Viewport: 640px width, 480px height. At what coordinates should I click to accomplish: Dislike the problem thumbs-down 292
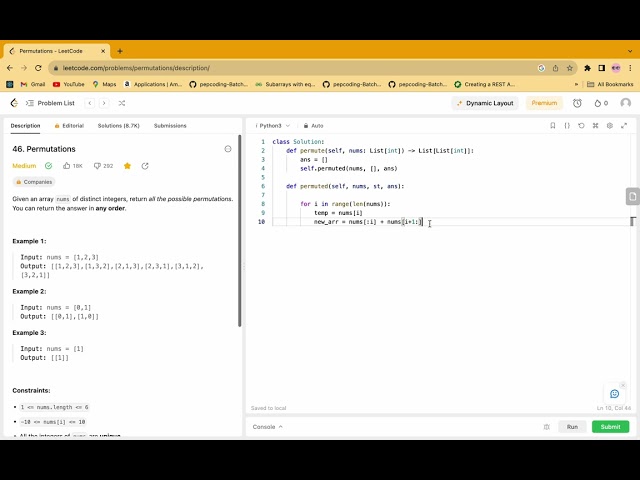[x=103, y=166]
